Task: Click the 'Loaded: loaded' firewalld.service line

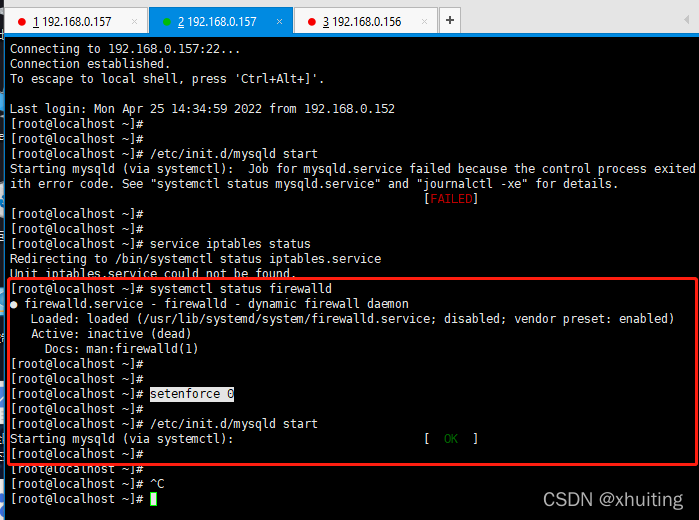Action: click(x=352, y=319)
